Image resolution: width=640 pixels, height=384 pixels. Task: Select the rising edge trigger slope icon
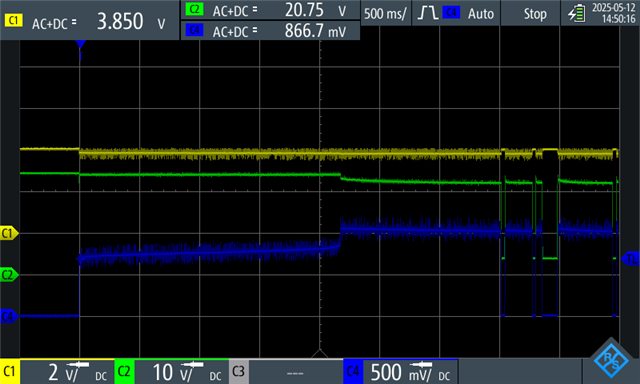pyautogui.click(x=427, y=13)
